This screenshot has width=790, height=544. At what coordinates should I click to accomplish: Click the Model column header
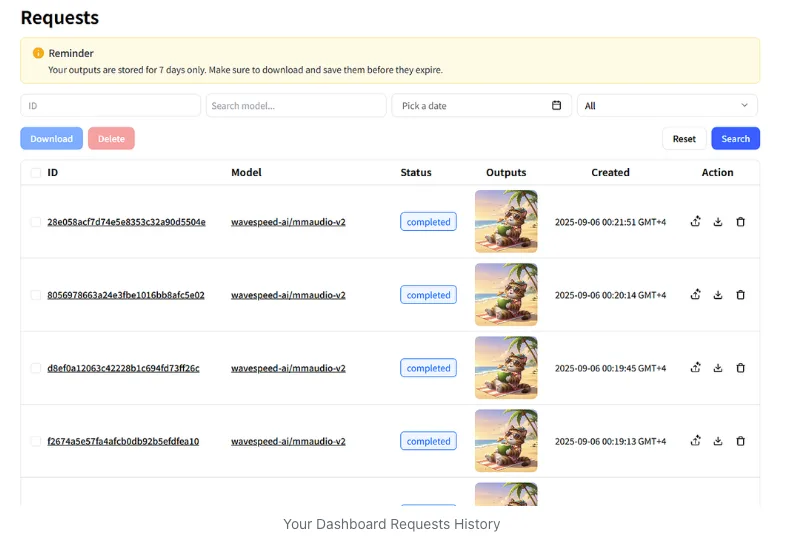[x=246, y=172]
